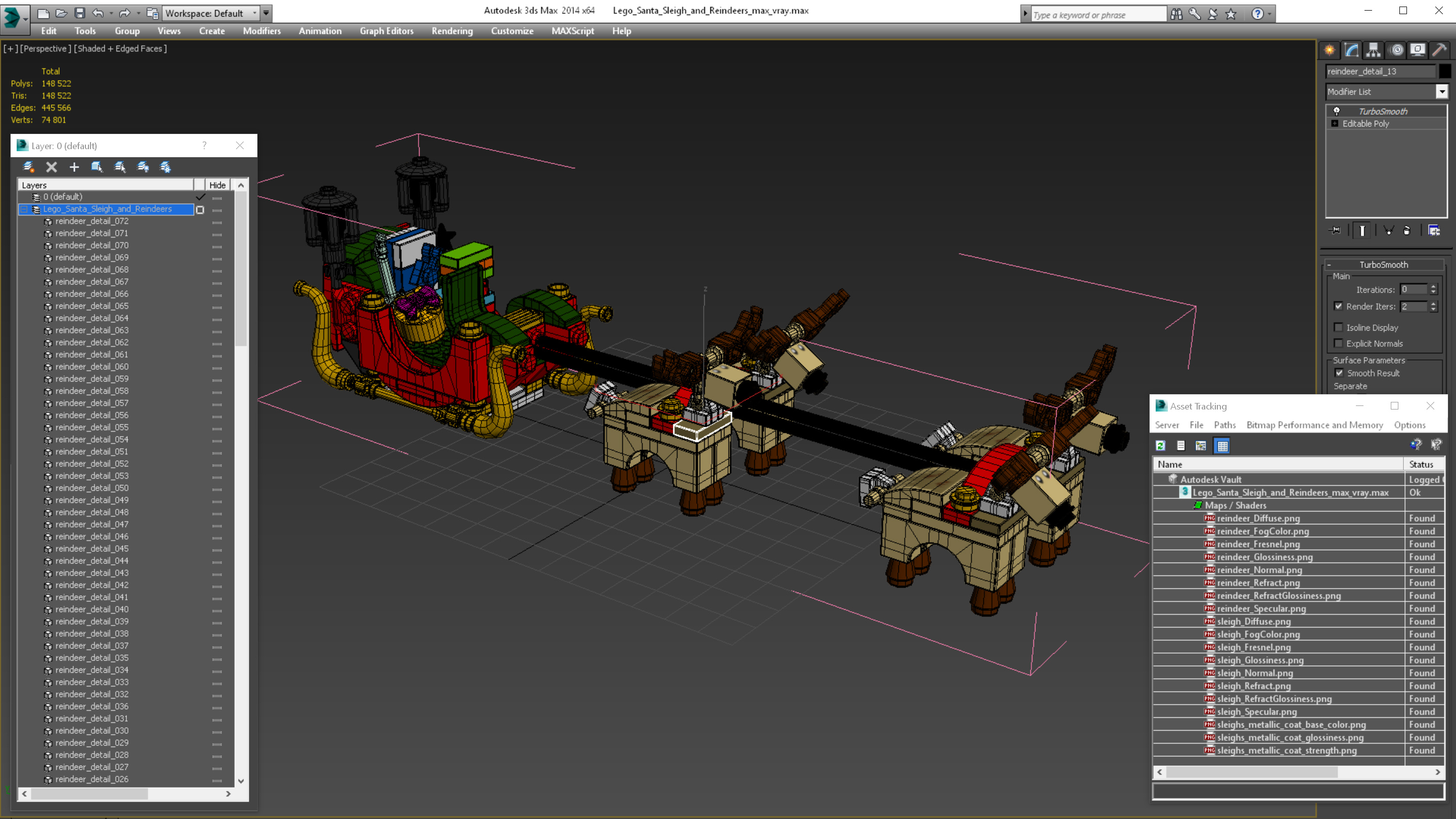The width and height of the screenshot is (1456, 819).
Task: Set 0 (default) as current layer checkmark
Action: [200, 197]
